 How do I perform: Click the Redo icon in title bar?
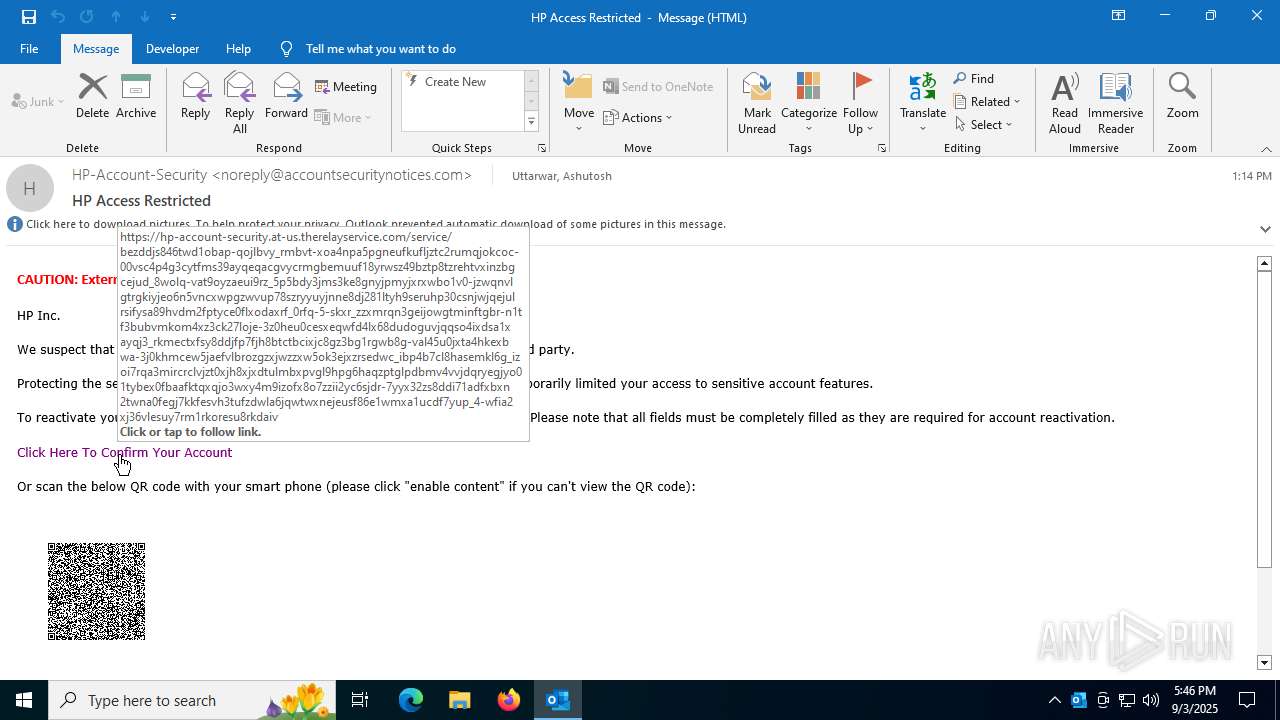coord(87,17)
